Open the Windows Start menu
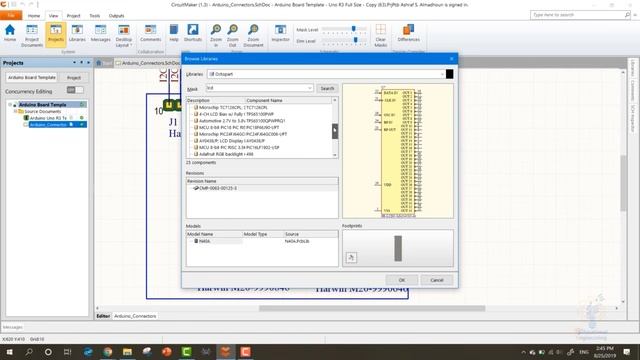640x360 pixels. 9,351
